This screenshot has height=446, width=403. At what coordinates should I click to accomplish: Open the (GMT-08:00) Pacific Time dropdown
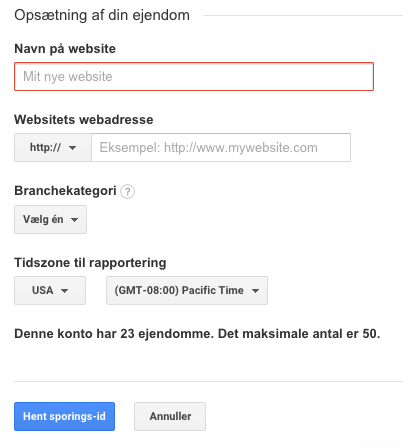pyautogui.click(x=187, y=290)
